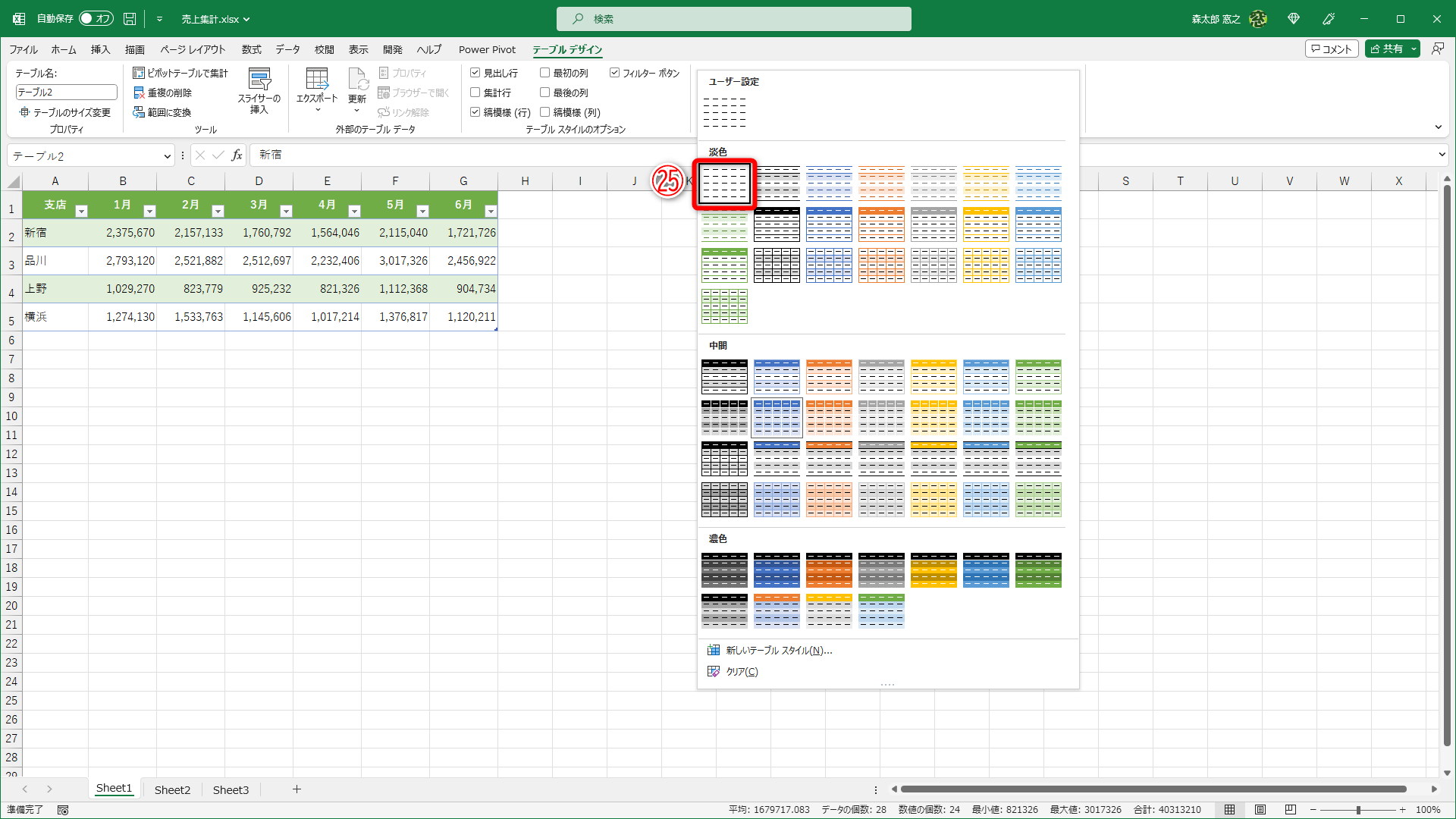Screen dimensions: 1456x819
Task: Turn on the AutoSave (自動保存) toggle
Action: coord(96,19)
